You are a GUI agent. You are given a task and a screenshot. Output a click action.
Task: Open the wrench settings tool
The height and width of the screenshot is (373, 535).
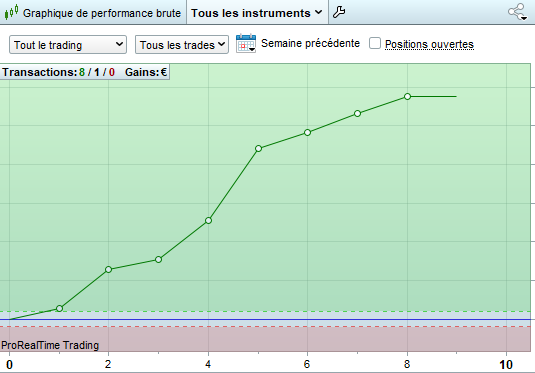pos(339,12)
